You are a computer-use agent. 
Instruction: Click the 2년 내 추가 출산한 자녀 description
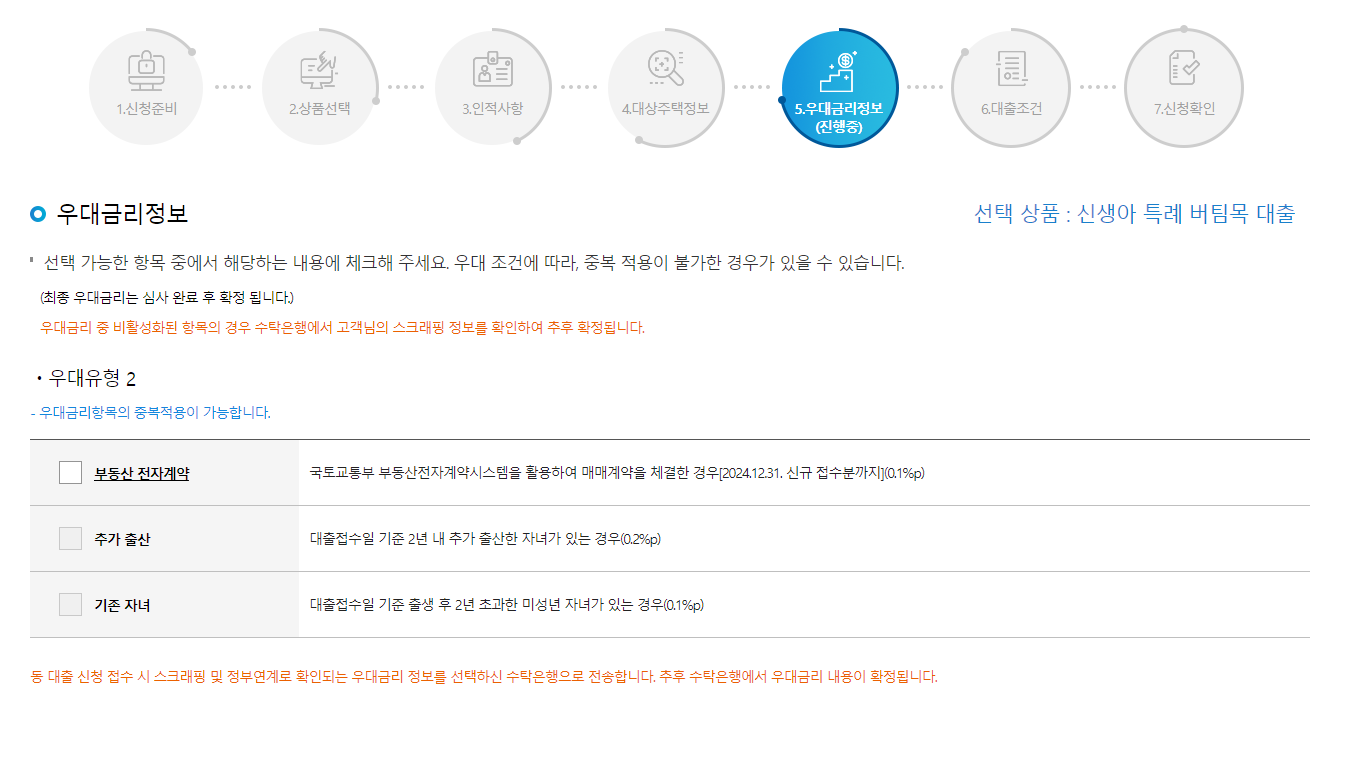pos(485,539)
